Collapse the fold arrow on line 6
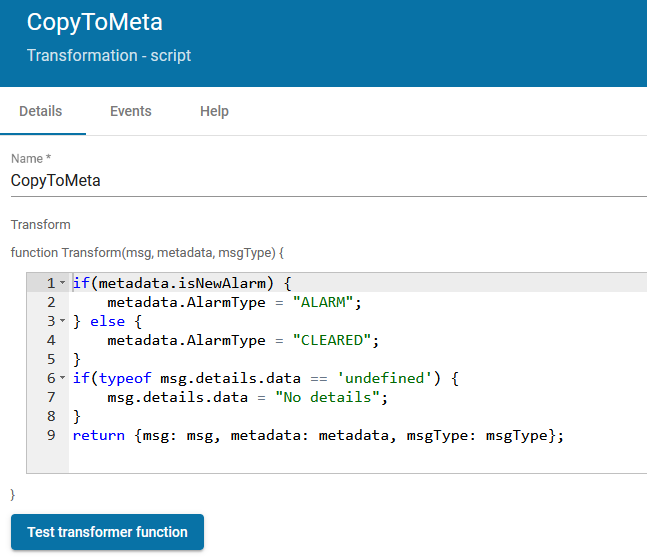 click(62, 378)
